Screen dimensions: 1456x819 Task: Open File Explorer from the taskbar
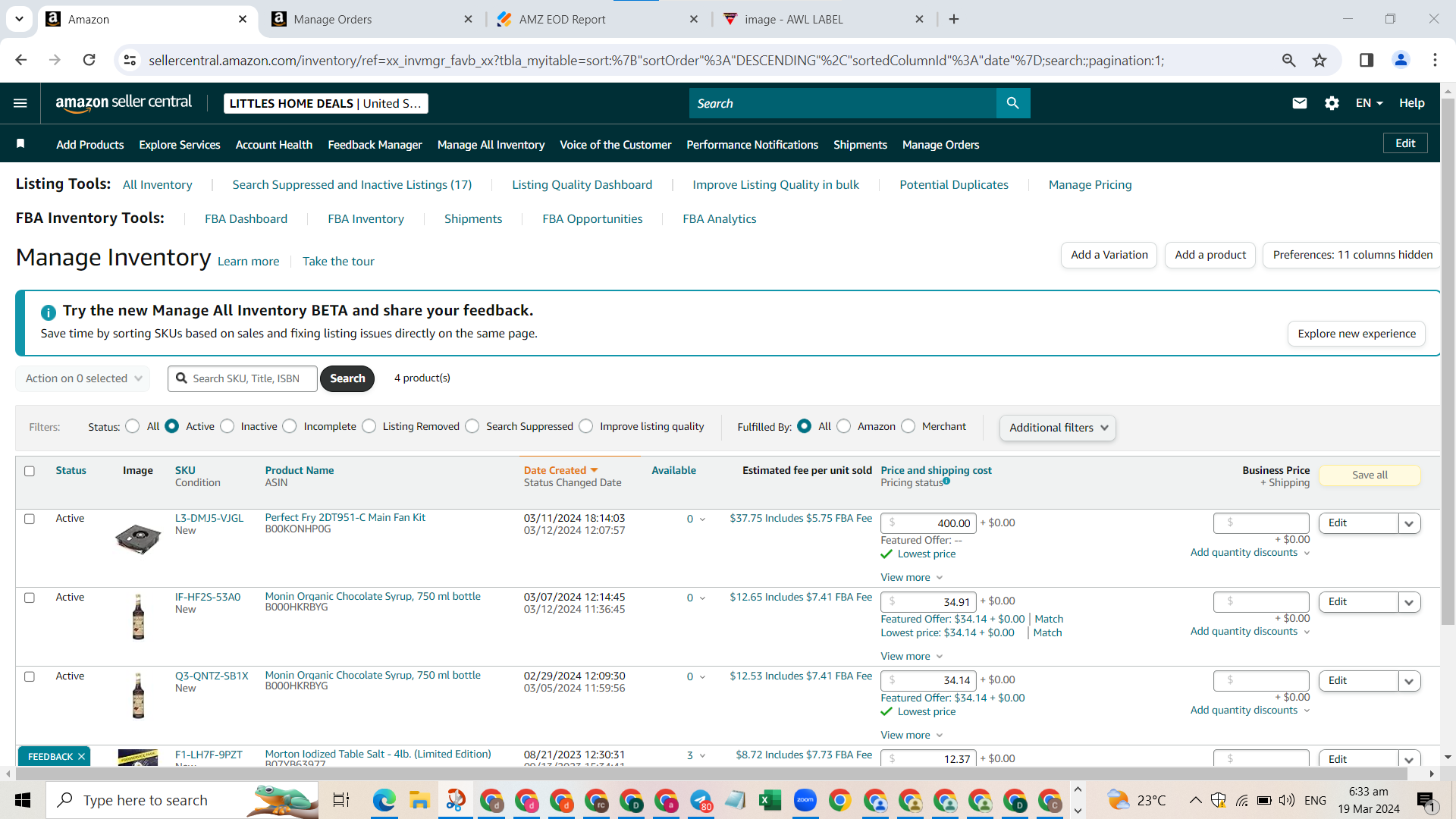click(x=419, y=800)
